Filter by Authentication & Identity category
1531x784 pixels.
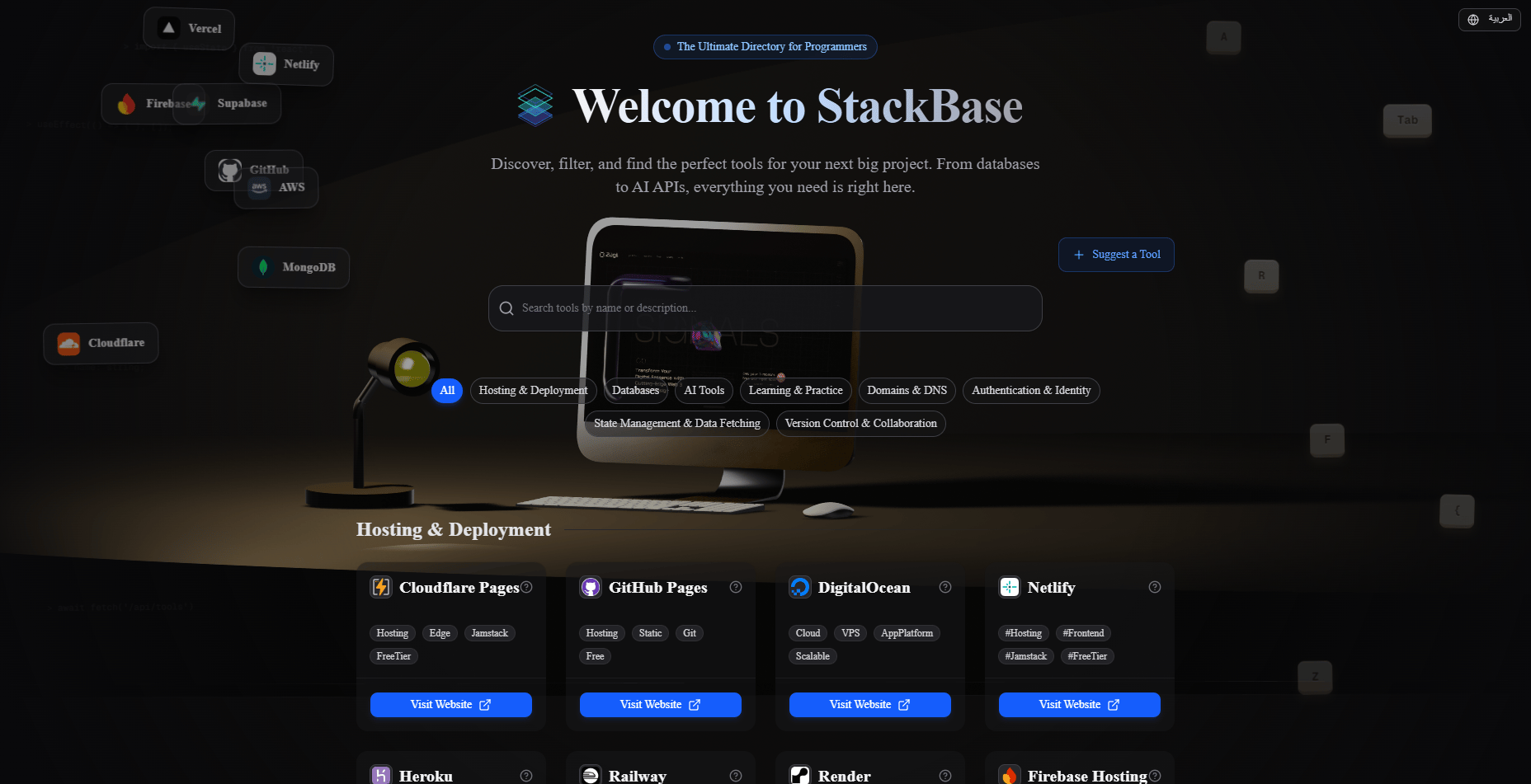click(x=1031, y=391)
